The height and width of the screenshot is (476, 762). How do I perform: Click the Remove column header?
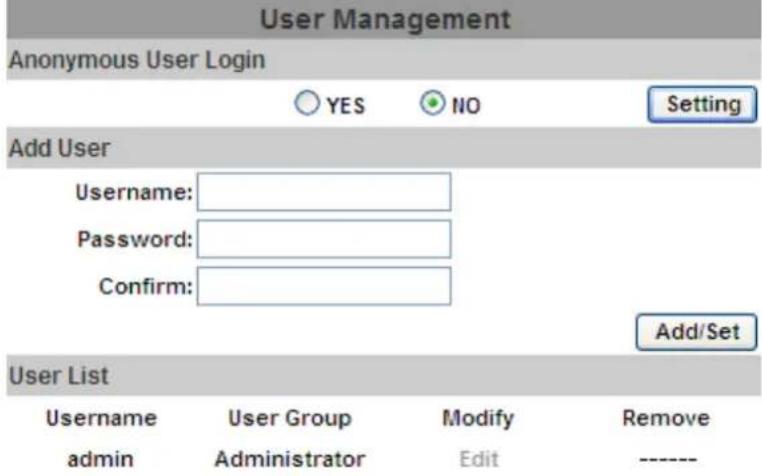click(666, 418)
